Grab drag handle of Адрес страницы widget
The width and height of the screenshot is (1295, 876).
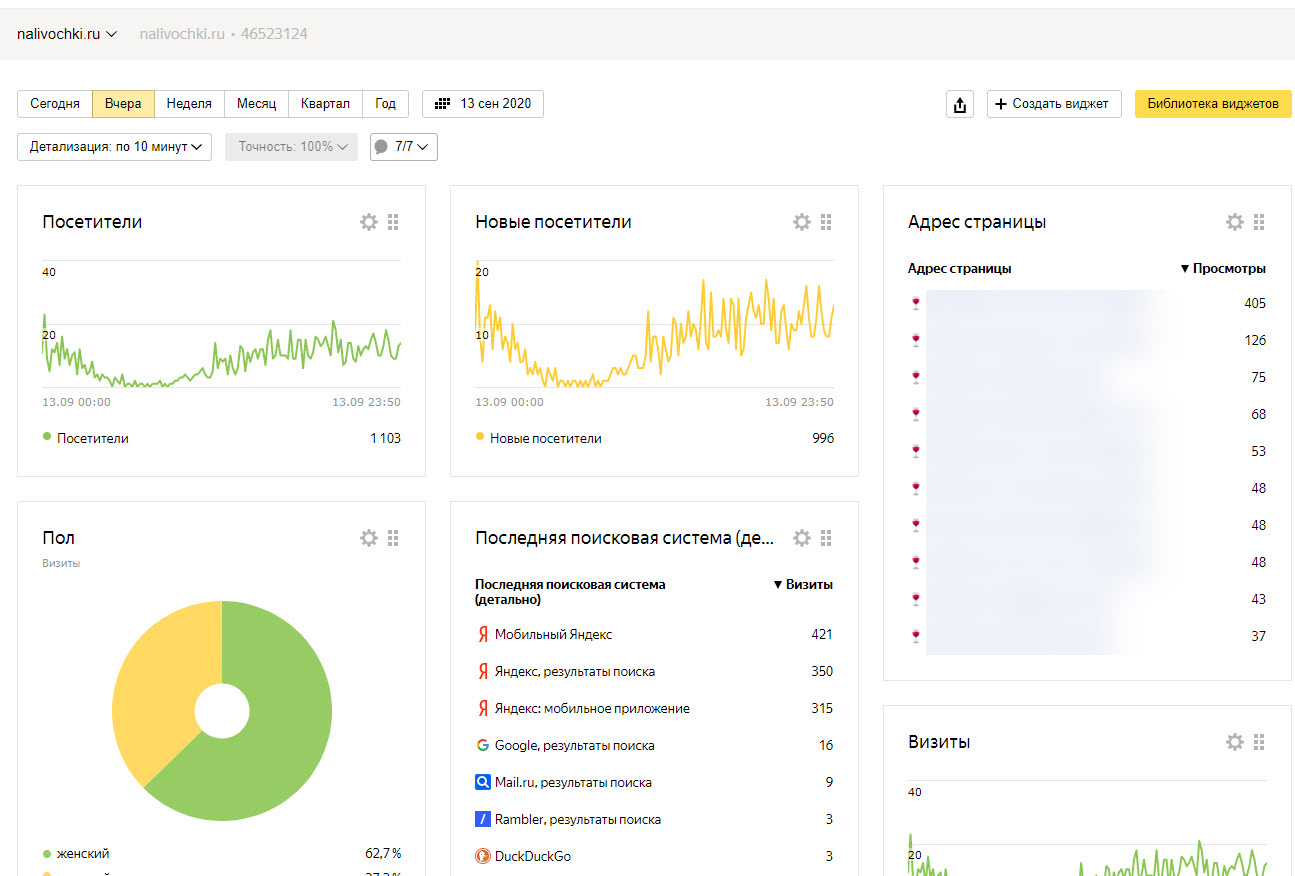click(x=1259, y=222)
